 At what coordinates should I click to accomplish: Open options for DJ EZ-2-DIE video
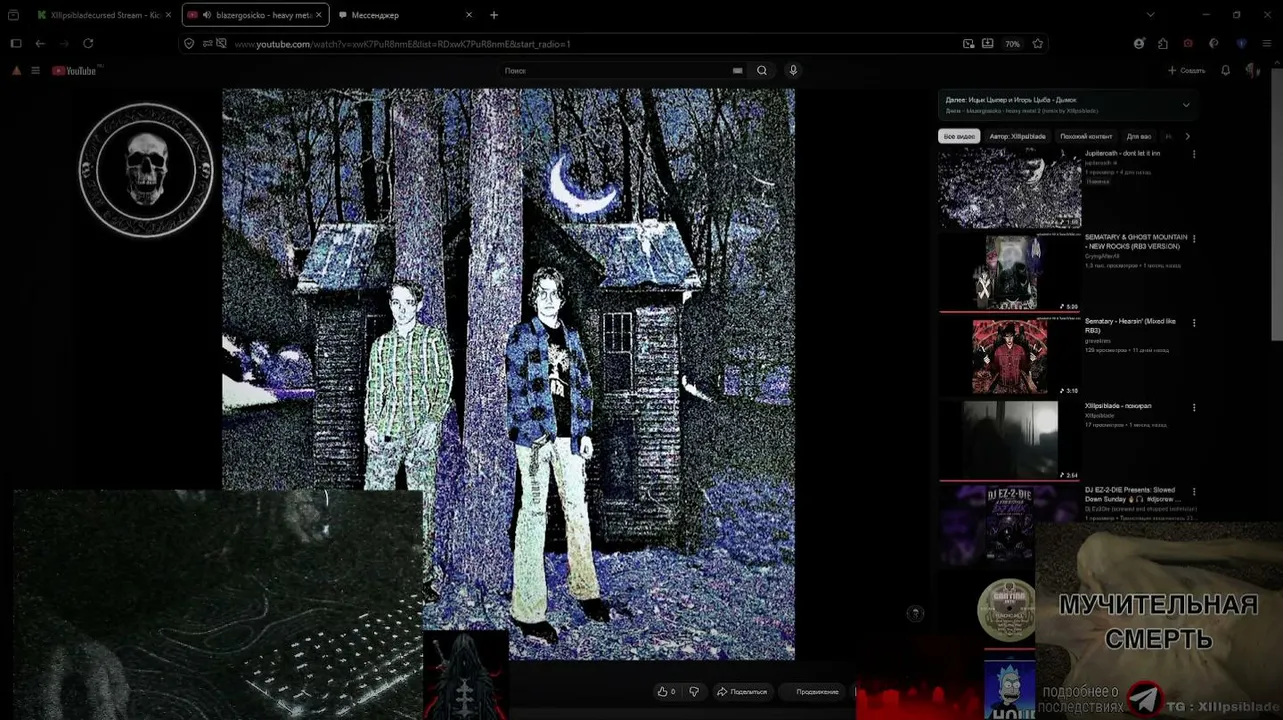1194,492
